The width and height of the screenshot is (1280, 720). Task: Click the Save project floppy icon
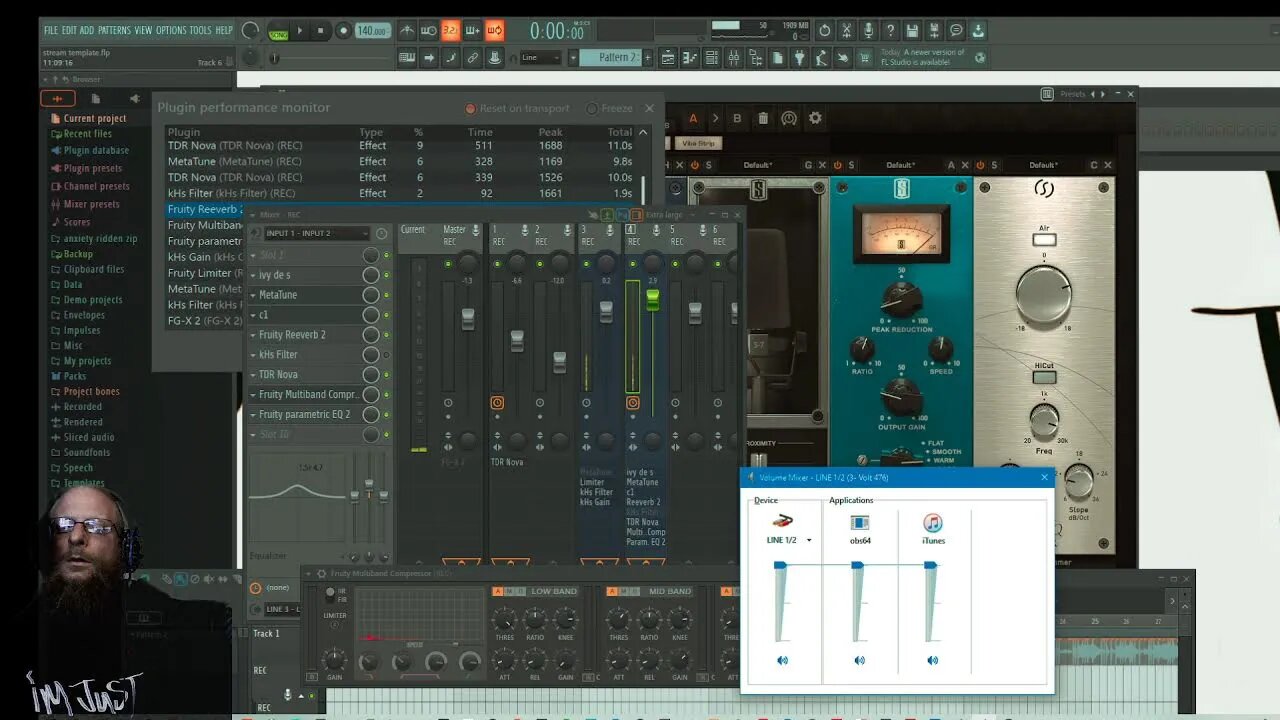(x=912, y=31)
